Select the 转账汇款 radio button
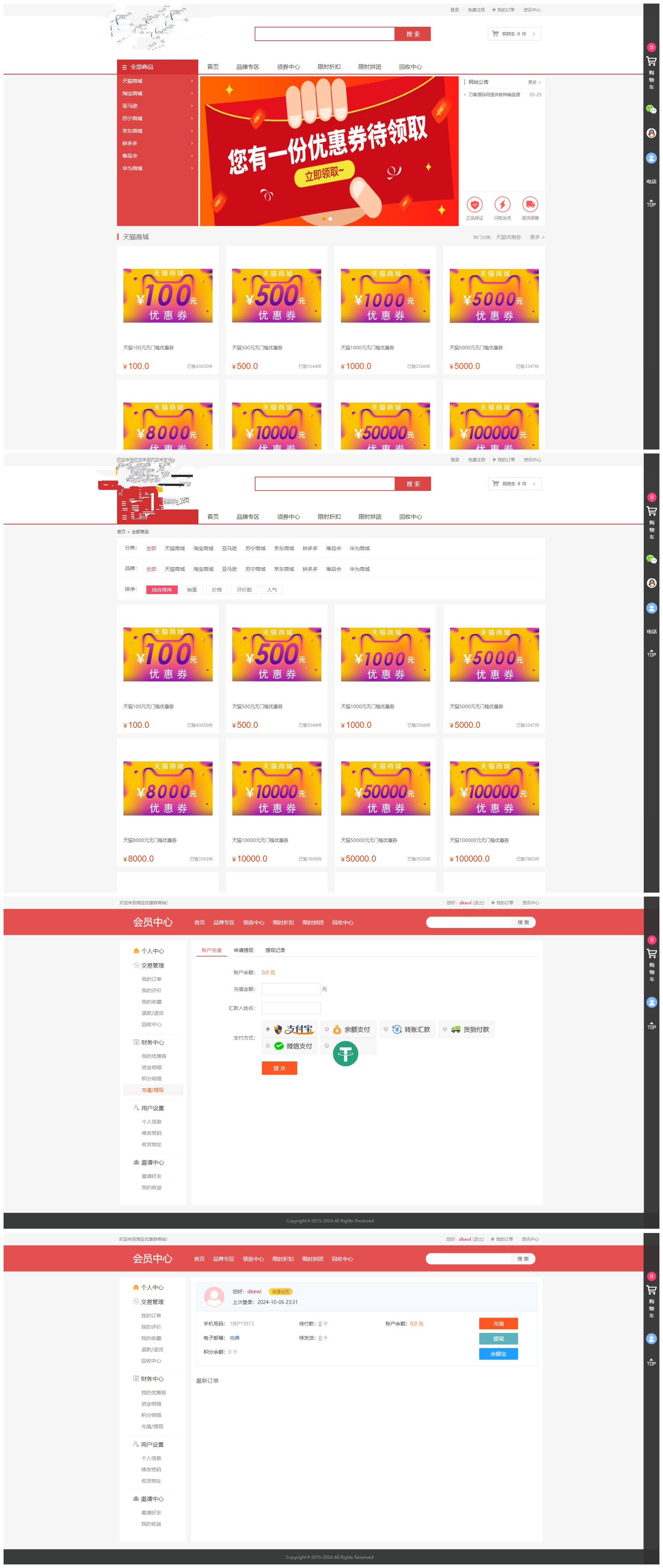663x1568 pixels. 385,1029
